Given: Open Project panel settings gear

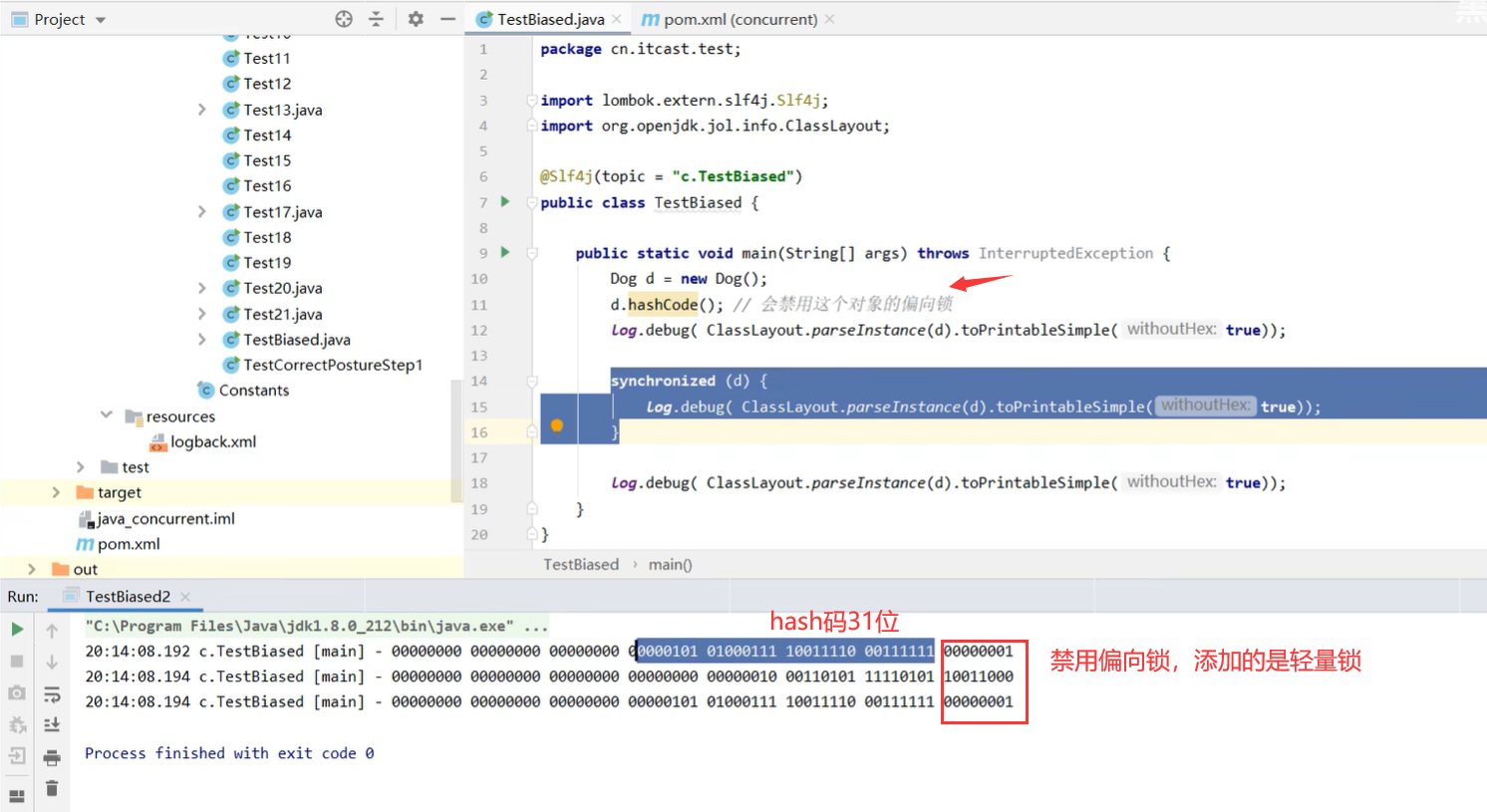Looking at the screenshot, I should coord(416,19).
